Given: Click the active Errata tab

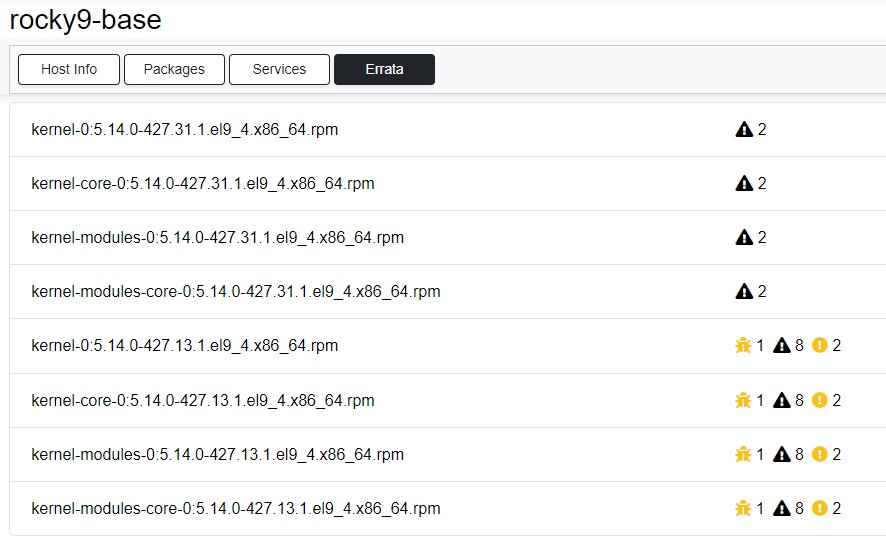Looking at the screenshot, I should (384, 69).
